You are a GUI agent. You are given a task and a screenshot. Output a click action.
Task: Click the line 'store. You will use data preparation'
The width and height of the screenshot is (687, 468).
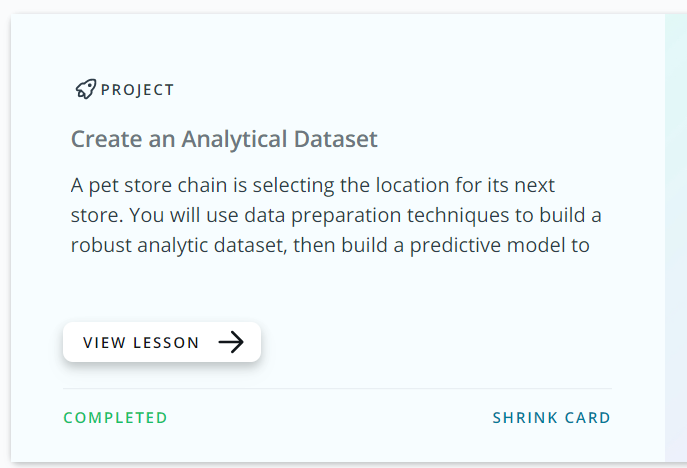[x=335, y=215]
